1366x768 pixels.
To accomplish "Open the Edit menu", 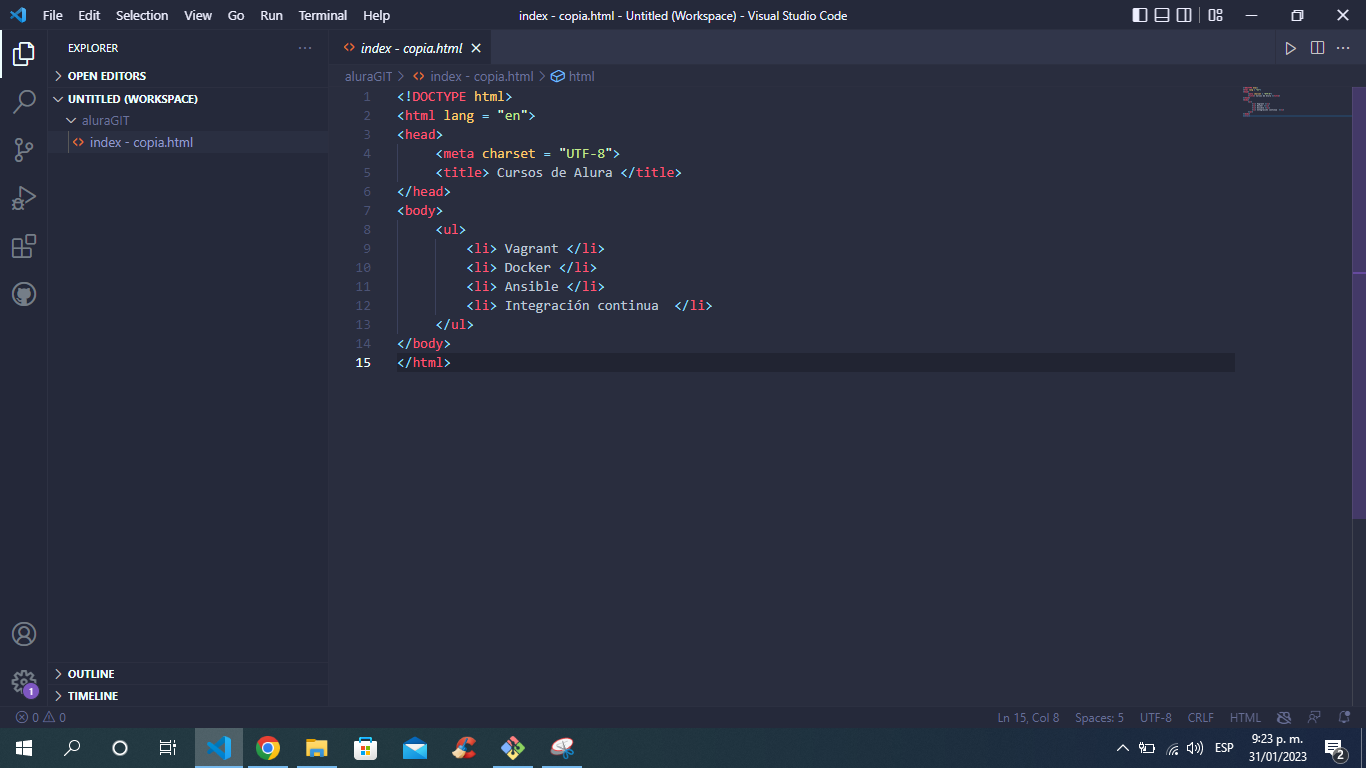I will click(x=89, y=15).
